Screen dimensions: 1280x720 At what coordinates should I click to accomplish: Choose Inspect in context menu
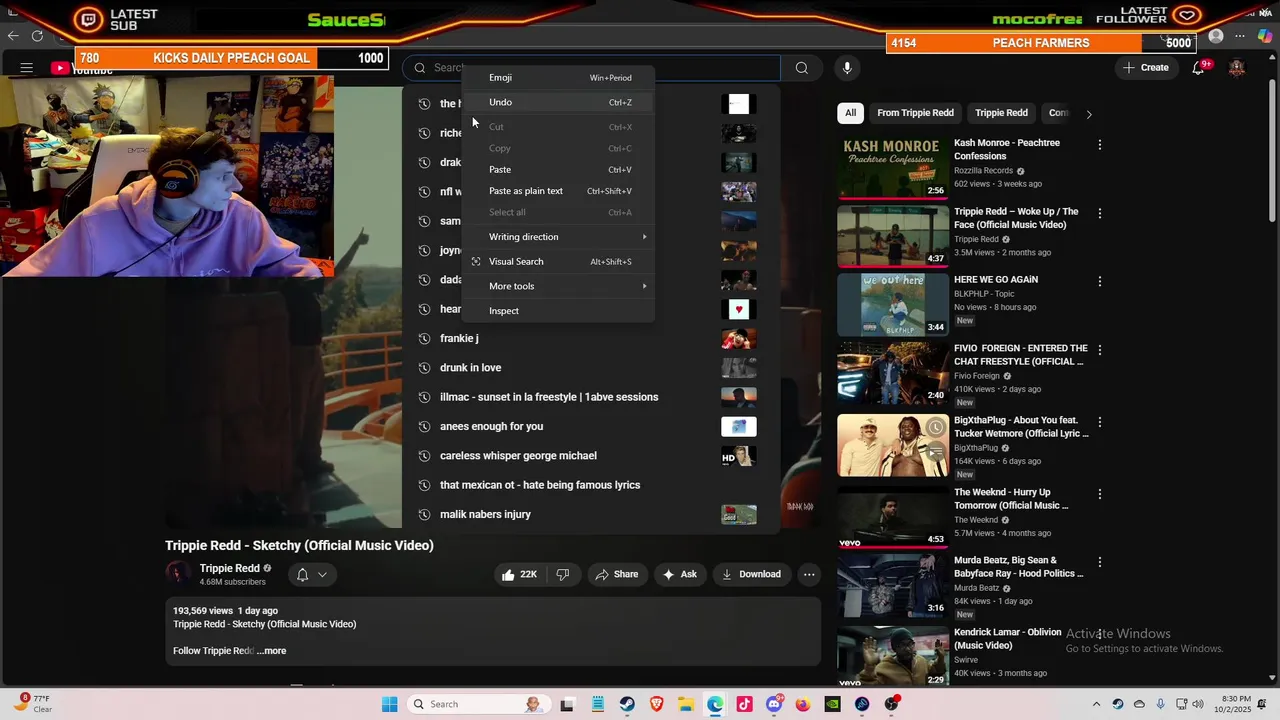pos(559,311)
